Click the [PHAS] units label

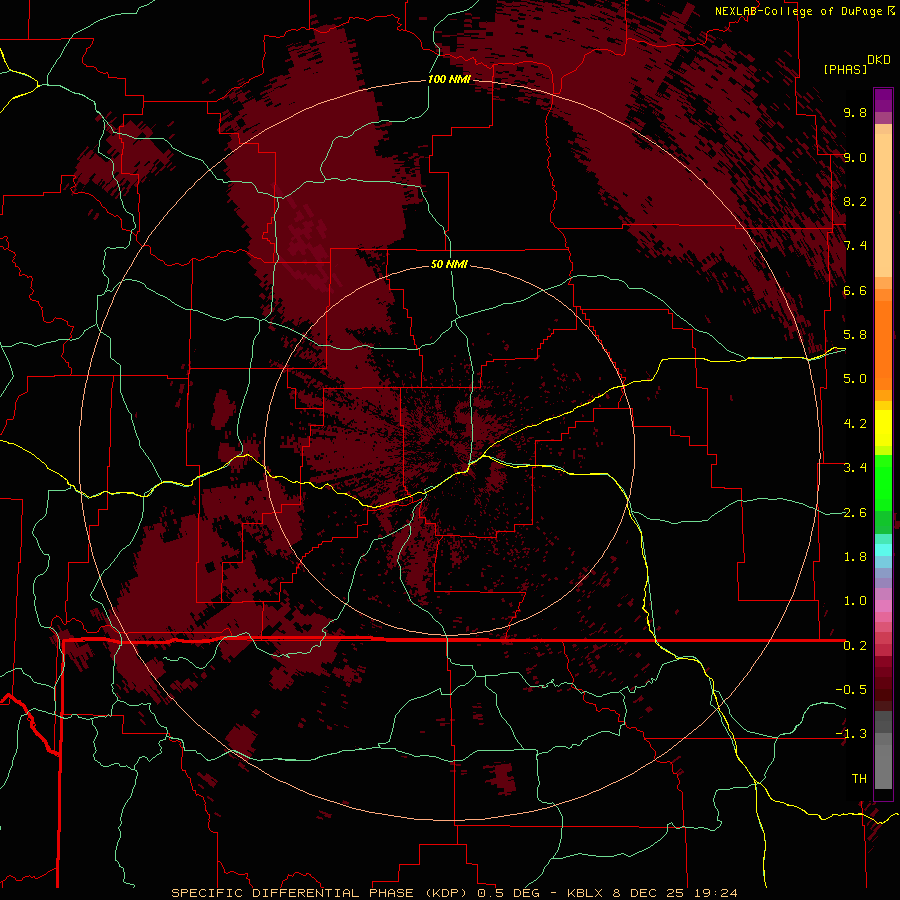click(844, 69)
